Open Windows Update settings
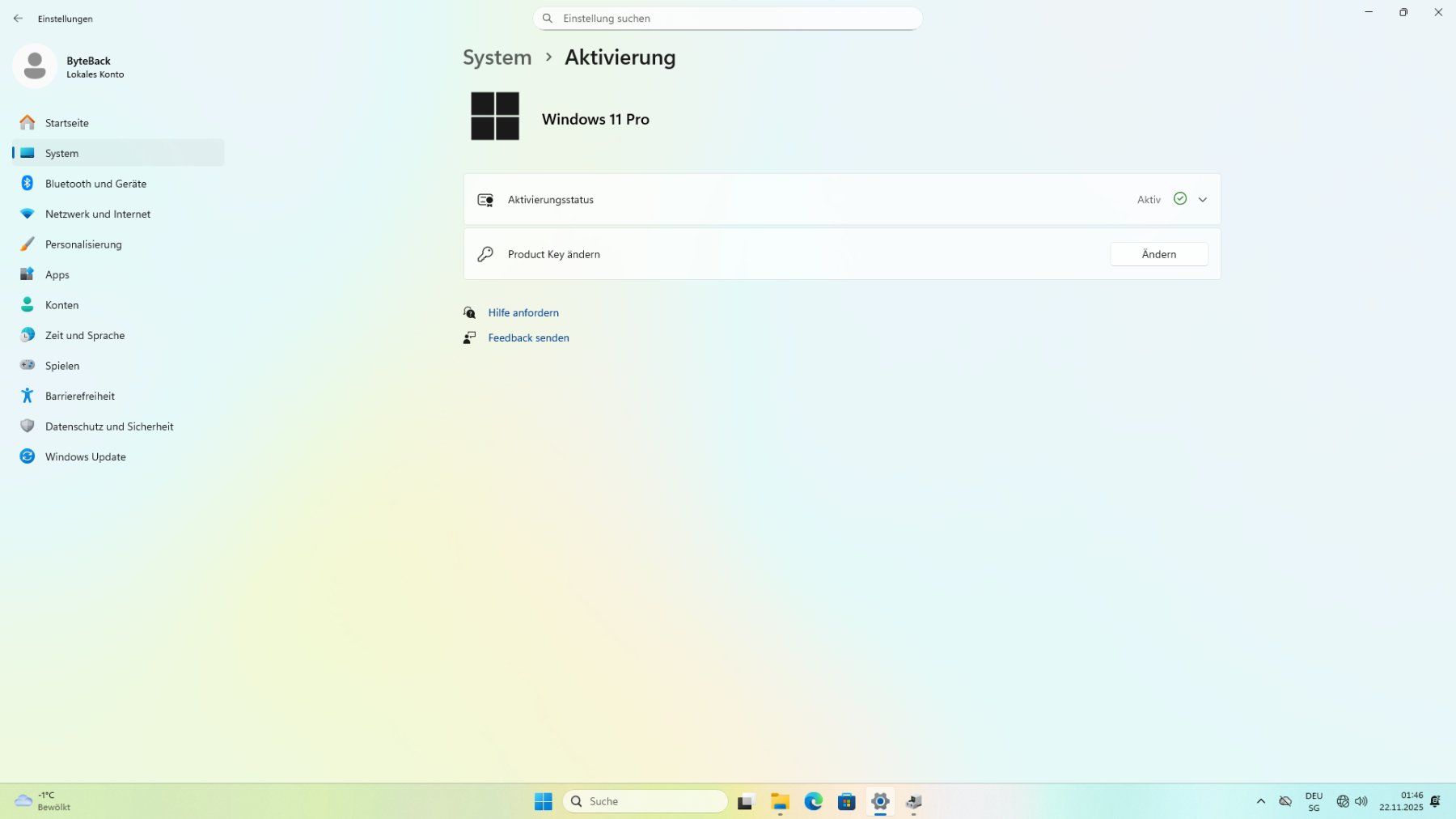Image resolution: width=1456 pixels, height=819 pixels. coord(118,456)
